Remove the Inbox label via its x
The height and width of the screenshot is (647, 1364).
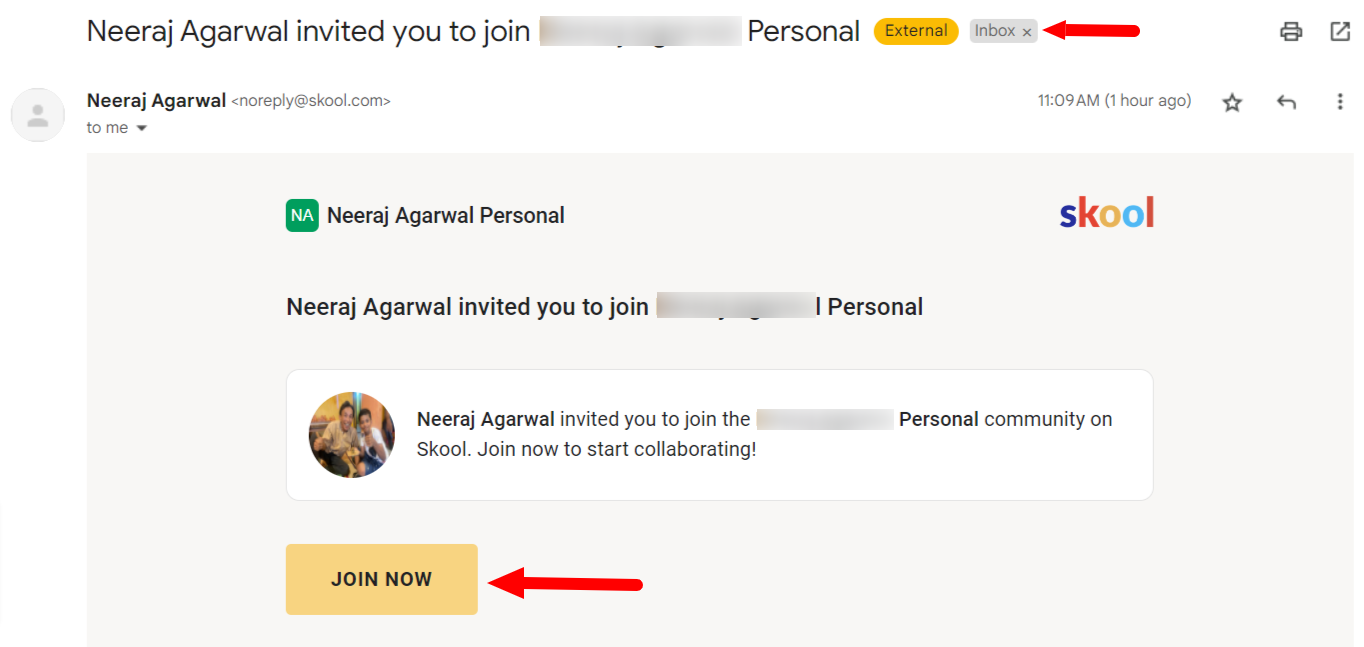pos(1027,32)
